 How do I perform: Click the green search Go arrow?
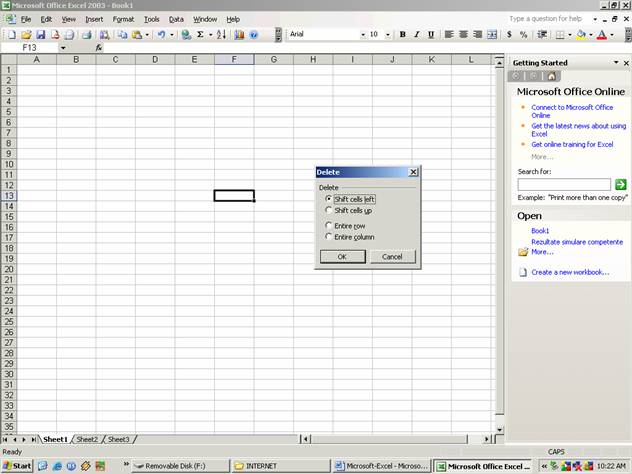pos(620,185)
